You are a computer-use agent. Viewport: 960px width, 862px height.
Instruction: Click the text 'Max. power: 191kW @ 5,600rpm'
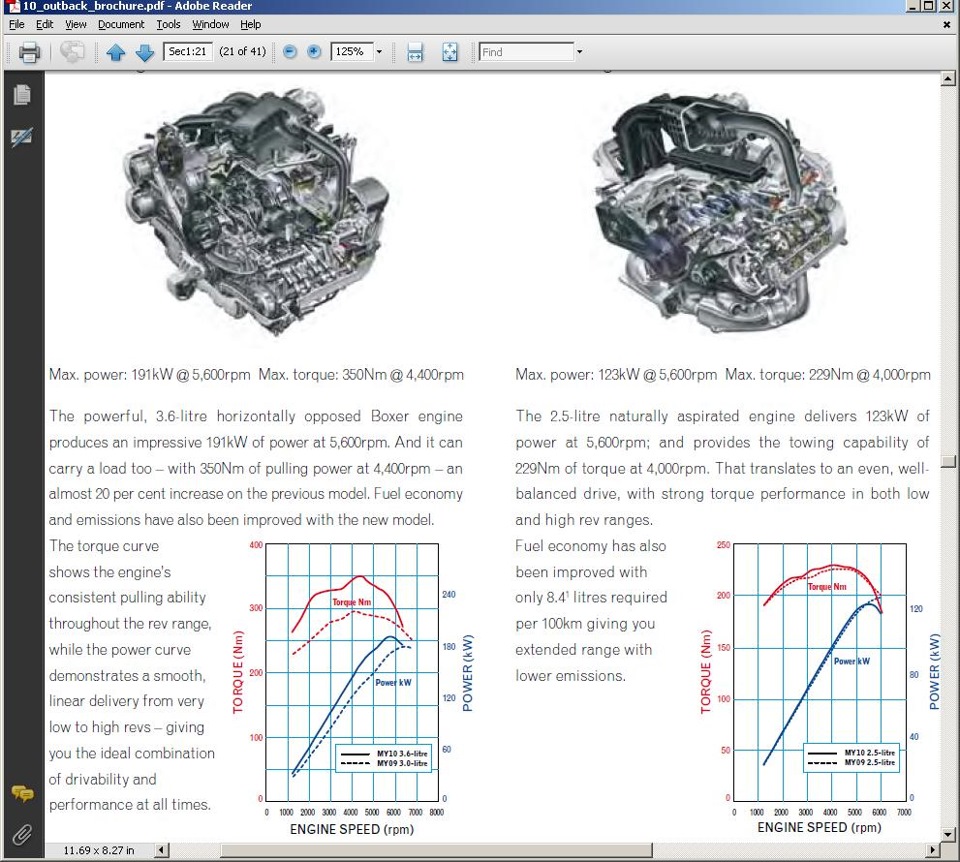click(x=150, y=375)
